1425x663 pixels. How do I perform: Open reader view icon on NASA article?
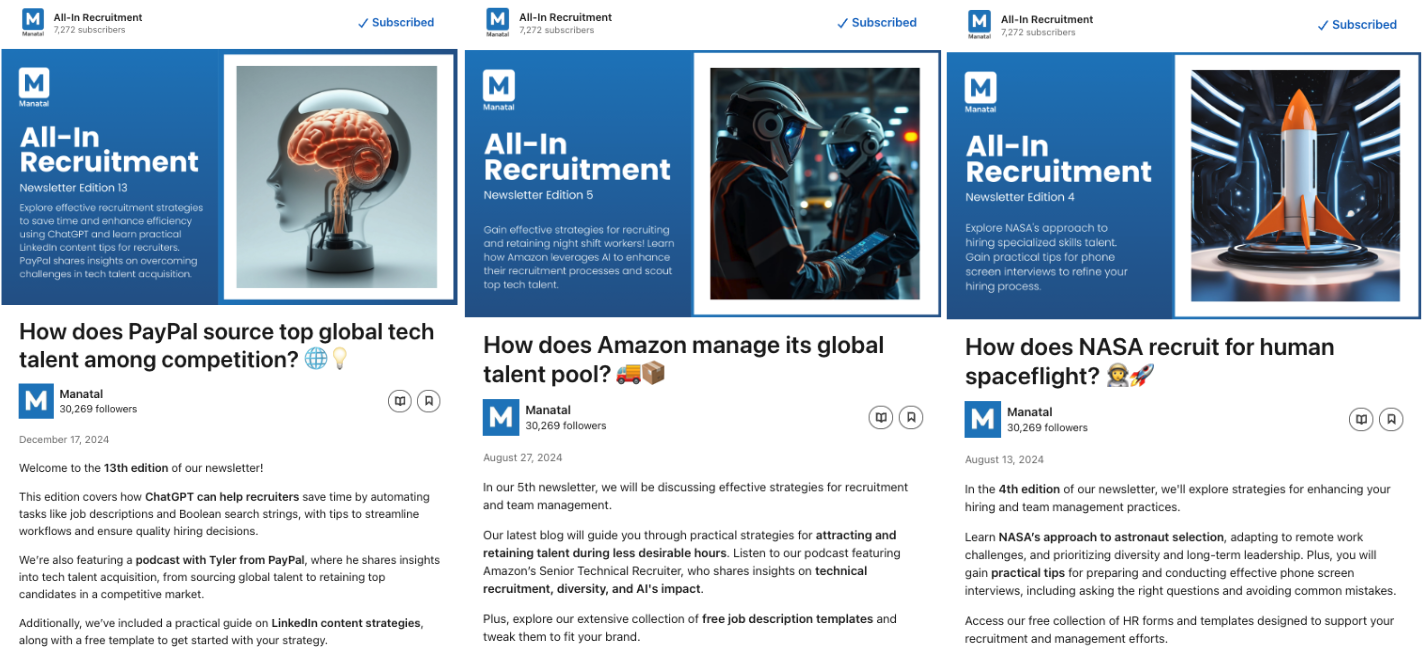(1361, 419)
